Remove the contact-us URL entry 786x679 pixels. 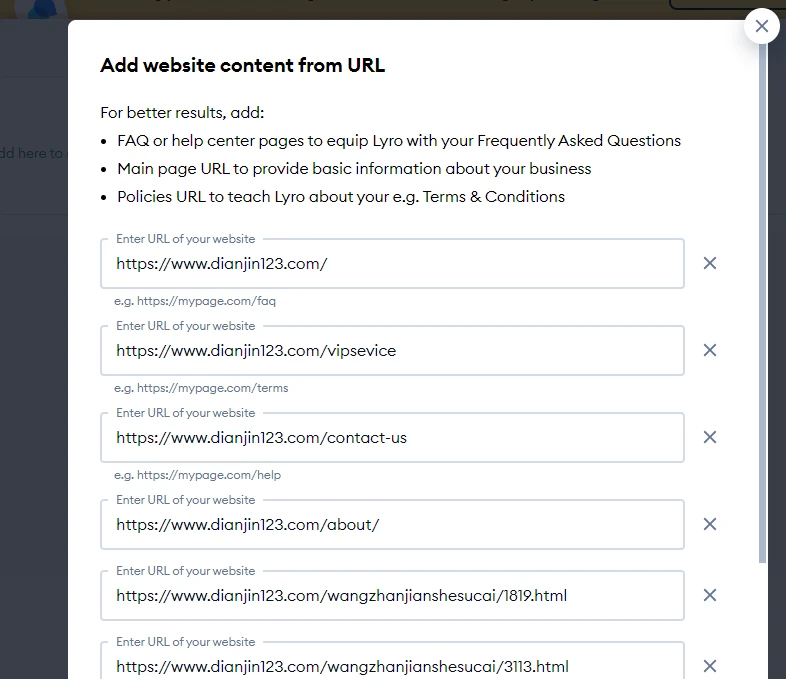(x=710, y=437)
